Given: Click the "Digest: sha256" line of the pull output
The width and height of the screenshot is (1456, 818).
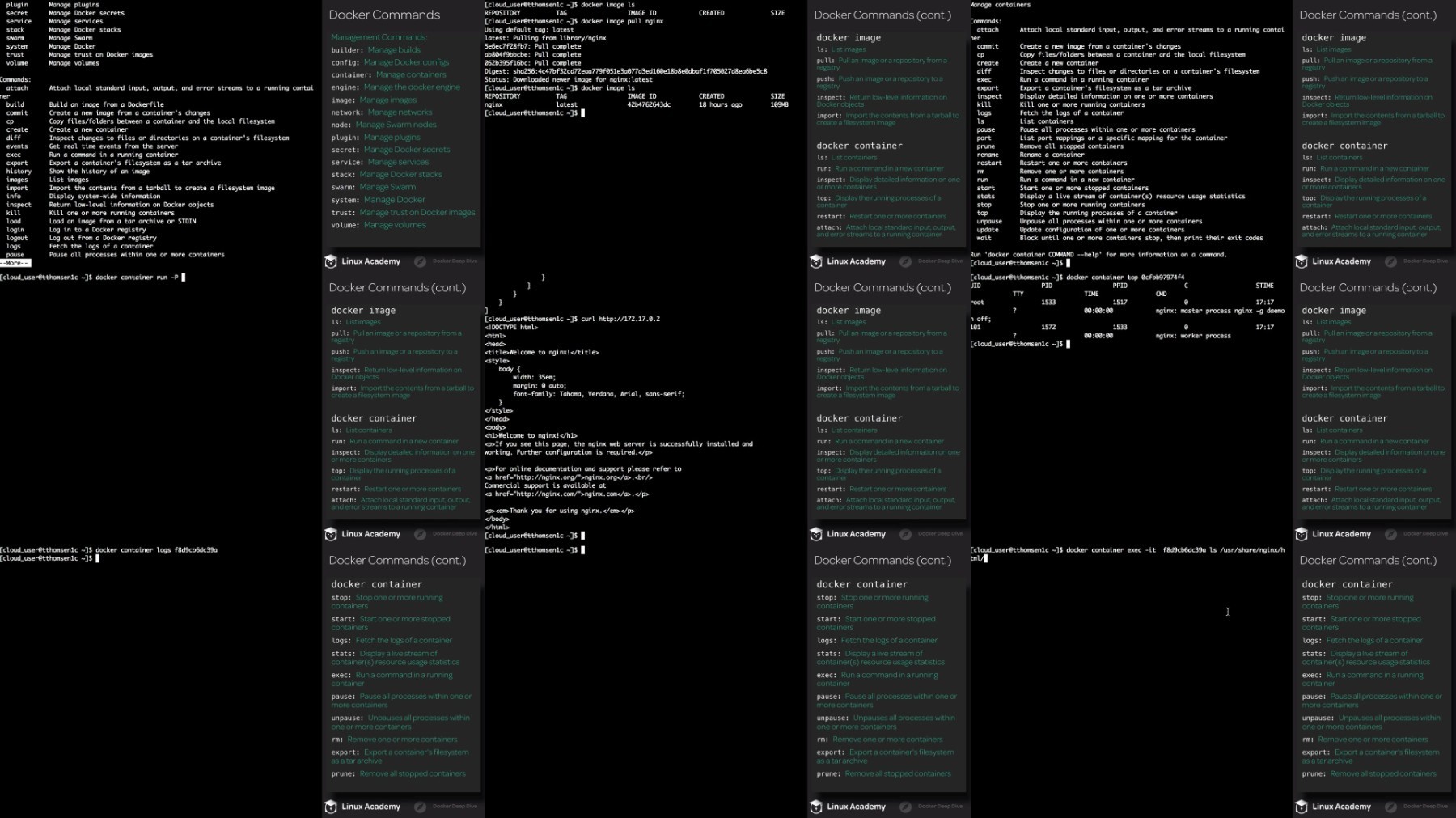Looking at the screenshot, I should (626, 71).
